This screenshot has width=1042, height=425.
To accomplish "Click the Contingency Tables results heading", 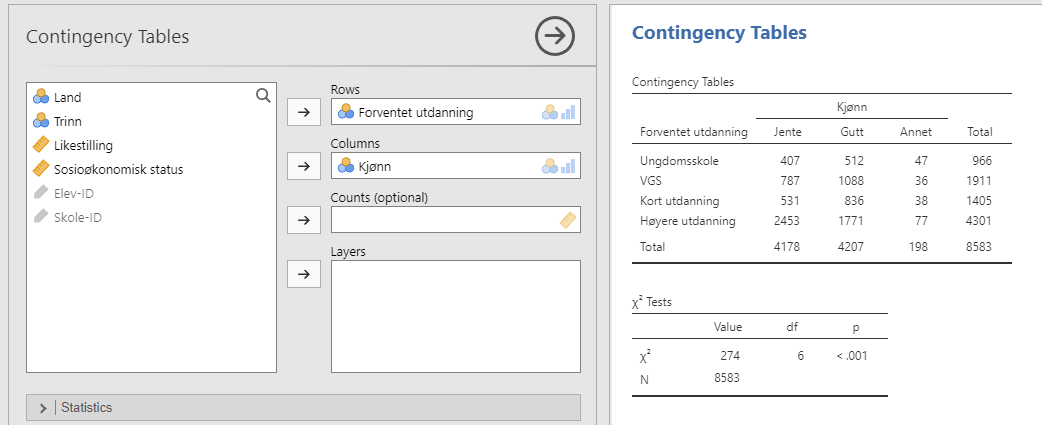I will 719,33.
